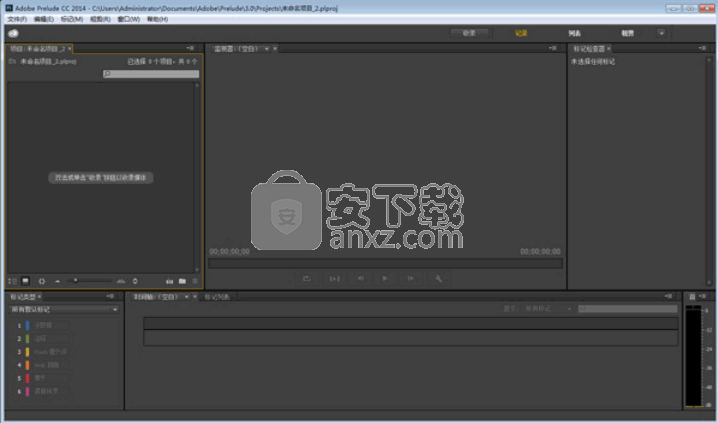This screenshot has width=718, height=423.
Task: Click the monitor scrub bar
Action: 385,263
